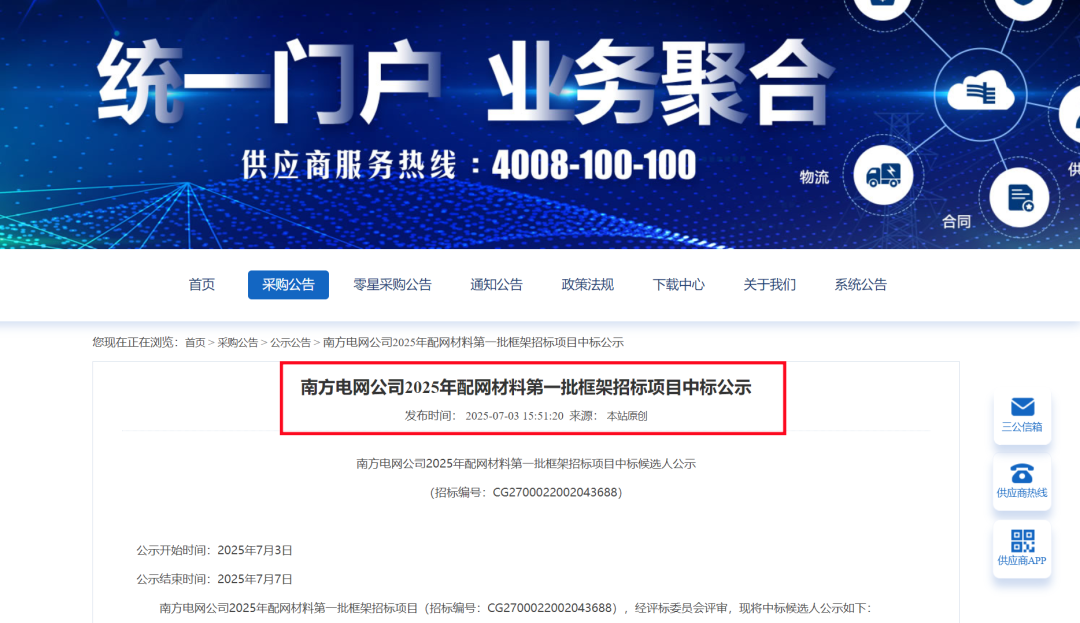1080x623 pixels.
Task: Click 采购公告 link in breadcrumb
Action: (238, 342)
